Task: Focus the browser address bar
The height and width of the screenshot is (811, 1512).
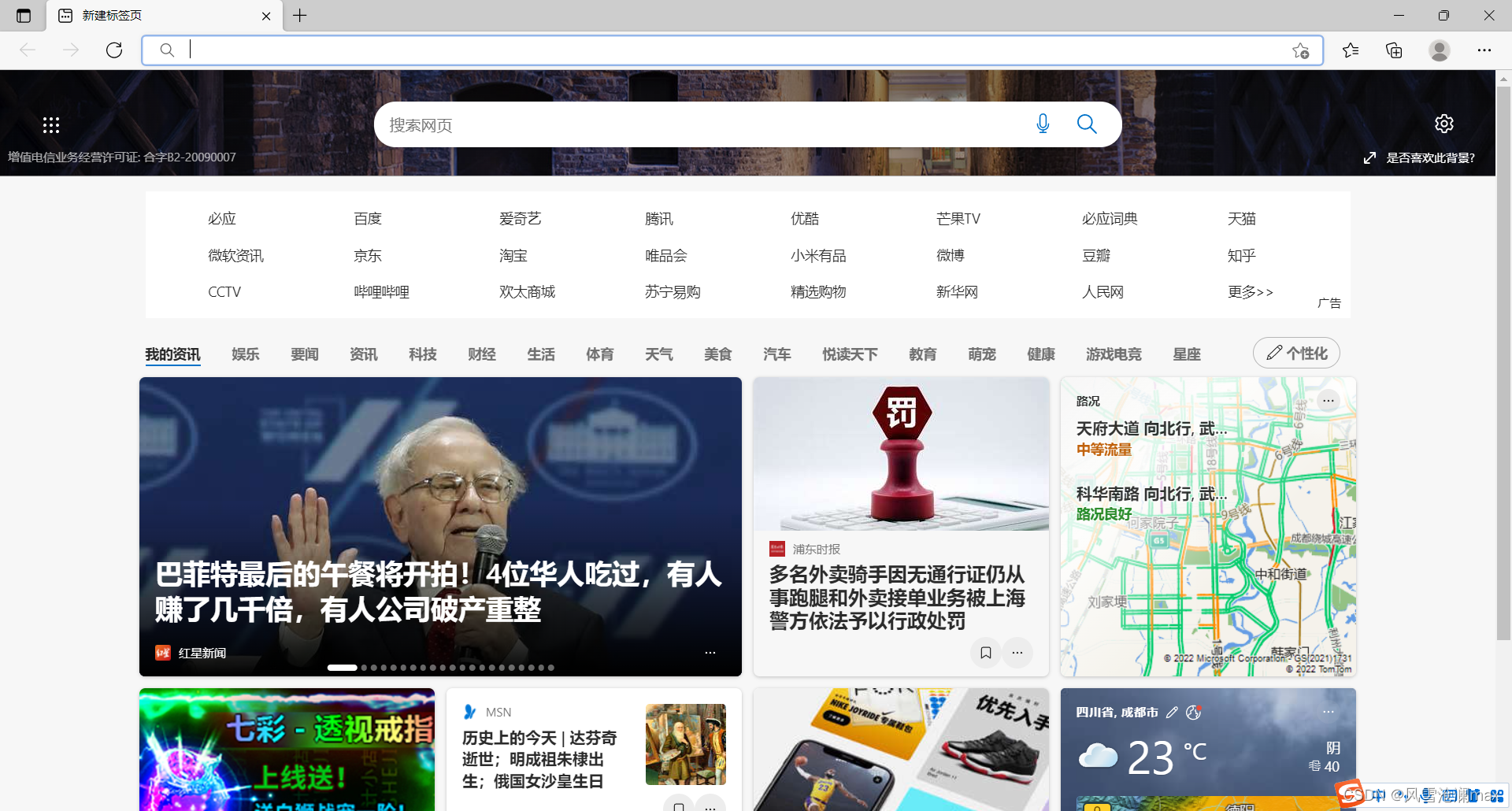Action: point(732,50)
